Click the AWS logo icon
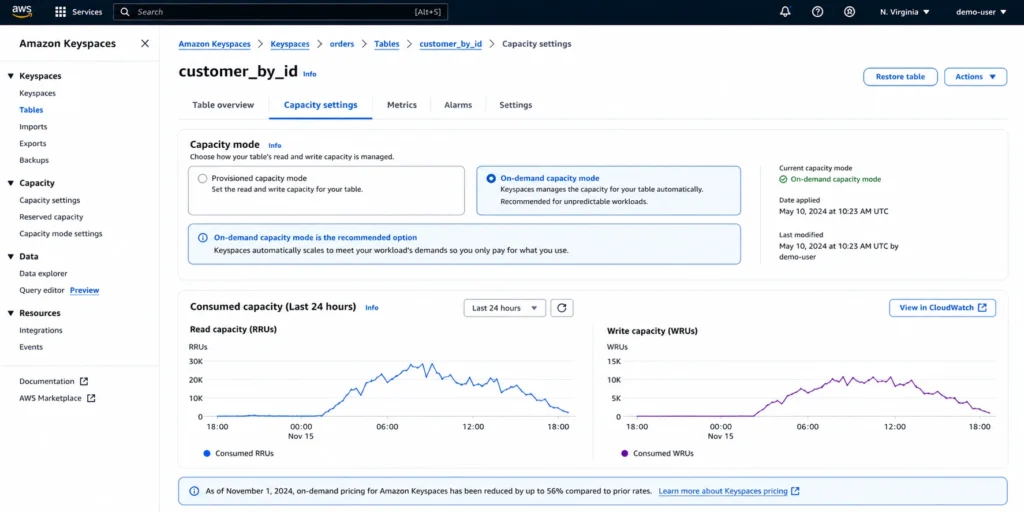 pos(22,12)
